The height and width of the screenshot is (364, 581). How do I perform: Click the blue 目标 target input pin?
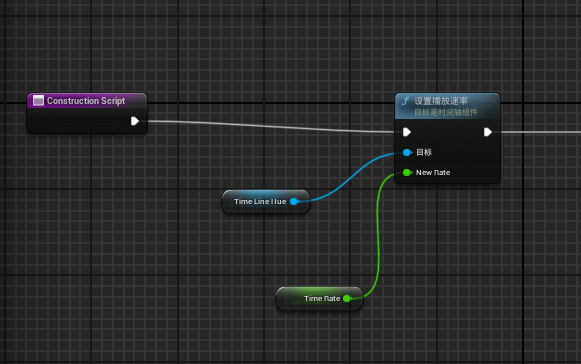coord(407,152)
